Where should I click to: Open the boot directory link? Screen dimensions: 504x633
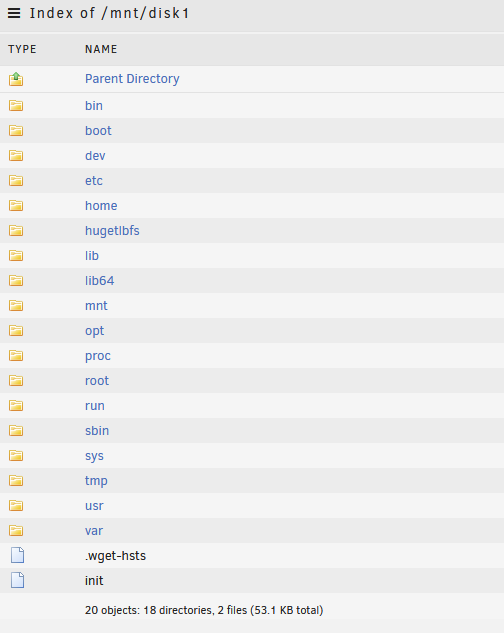pyautogui.click(x=98, y=131)
